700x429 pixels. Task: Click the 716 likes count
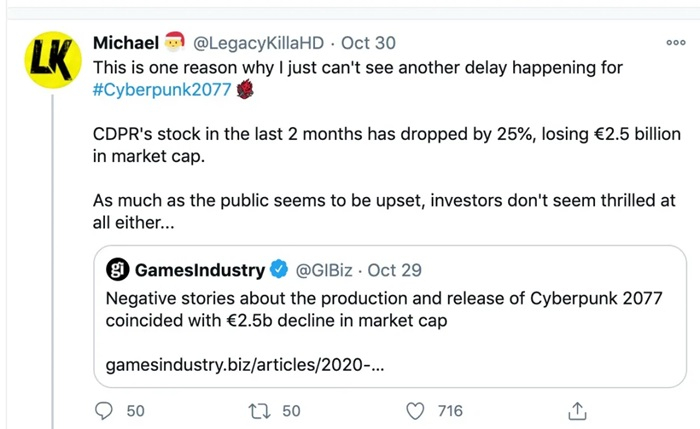point(451,410)
